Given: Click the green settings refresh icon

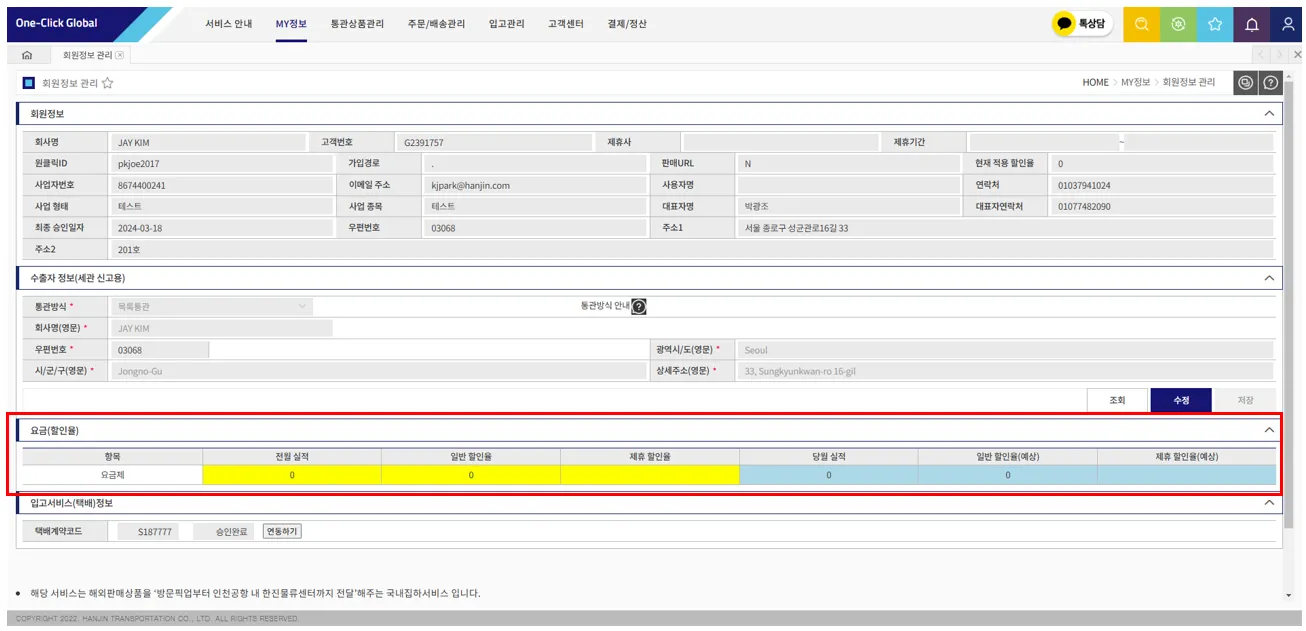Looking at the screenshot, I should coord(1178,24).
